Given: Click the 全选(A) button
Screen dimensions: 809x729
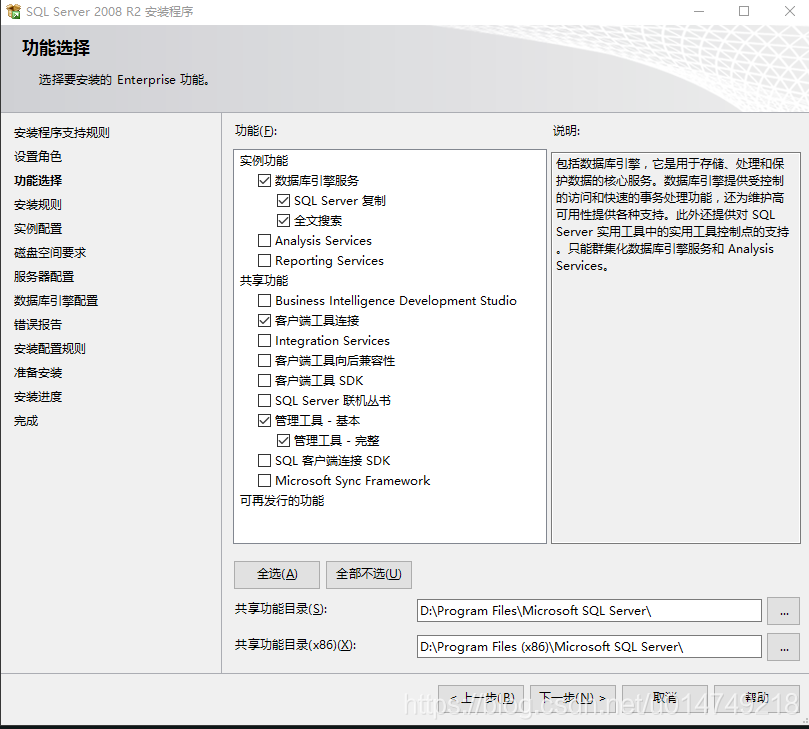Looking at the screenshot, I should [x=277, y=574].
